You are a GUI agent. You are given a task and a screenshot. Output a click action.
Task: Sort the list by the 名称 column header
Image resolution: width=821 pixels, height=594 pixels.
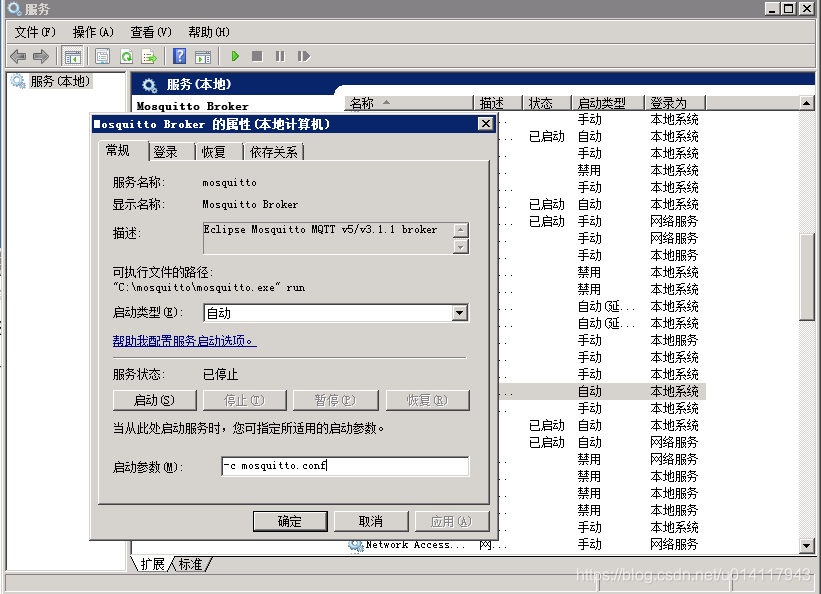409,103
